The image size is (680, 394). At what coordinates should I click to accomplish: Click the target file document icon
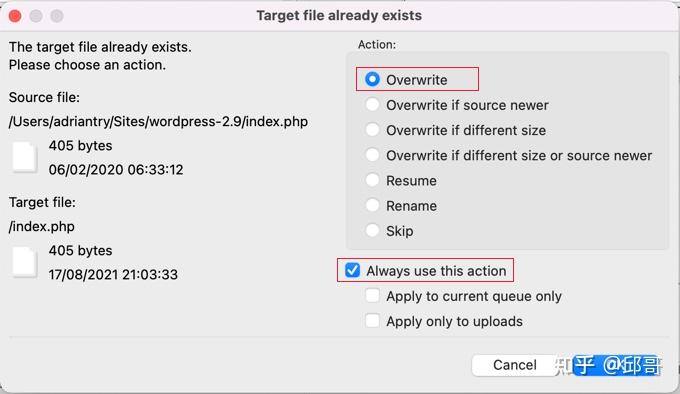click(x=24, y=262)
